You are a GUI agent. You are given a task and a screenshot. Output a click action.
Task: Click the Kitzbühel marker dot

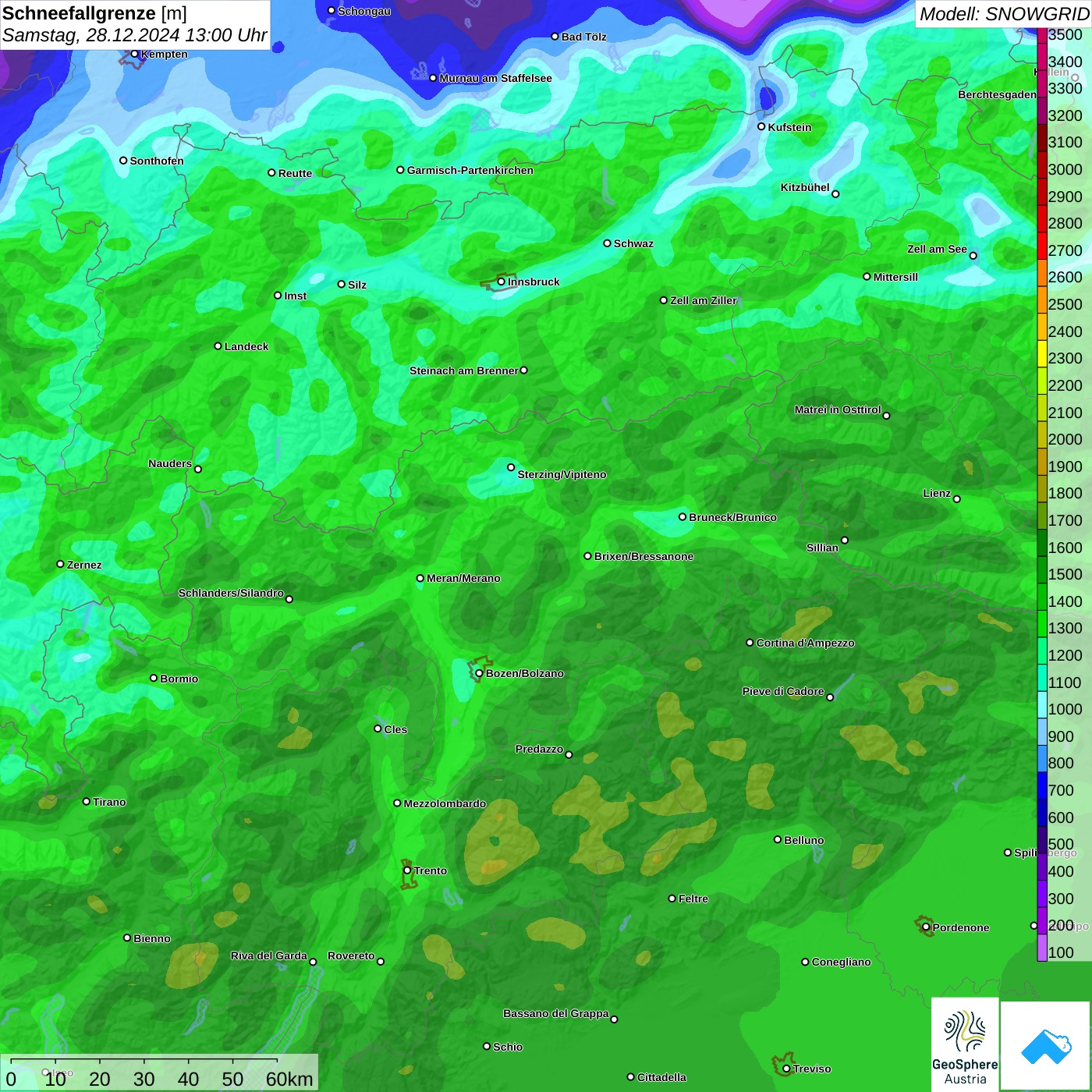coord(835,194)
